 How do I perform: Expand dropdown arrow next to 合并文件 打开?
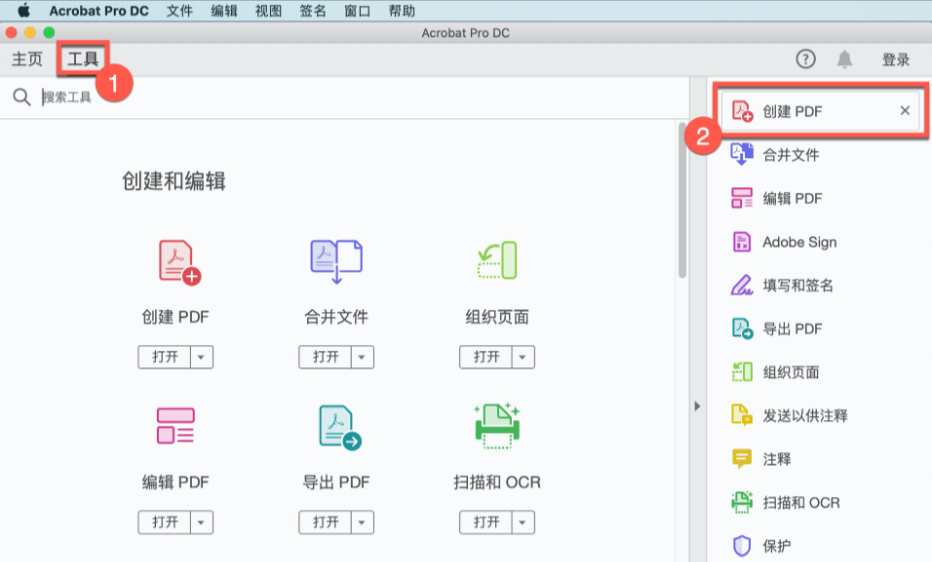(x=361, y=357)
